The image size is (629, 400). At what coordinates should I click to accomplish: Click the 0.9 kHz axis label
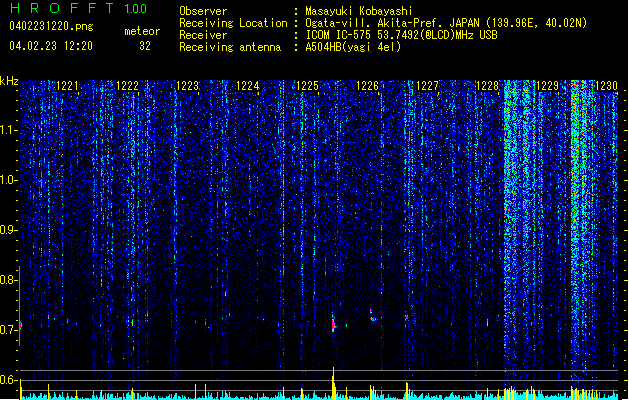9,230
